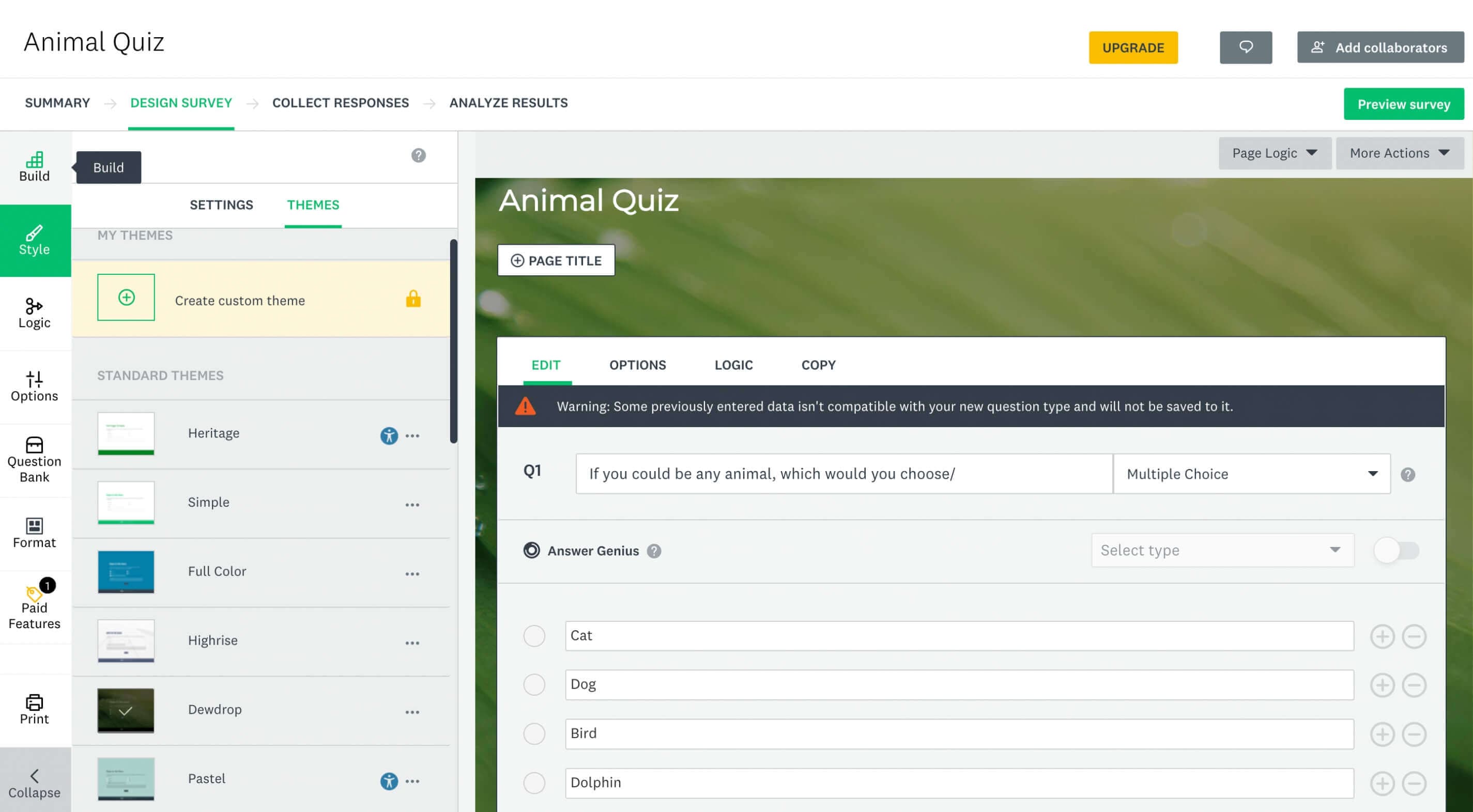1473x812 pixels.
Task: Open the more options menu for Highrise theme
Action: pos(412,643)
